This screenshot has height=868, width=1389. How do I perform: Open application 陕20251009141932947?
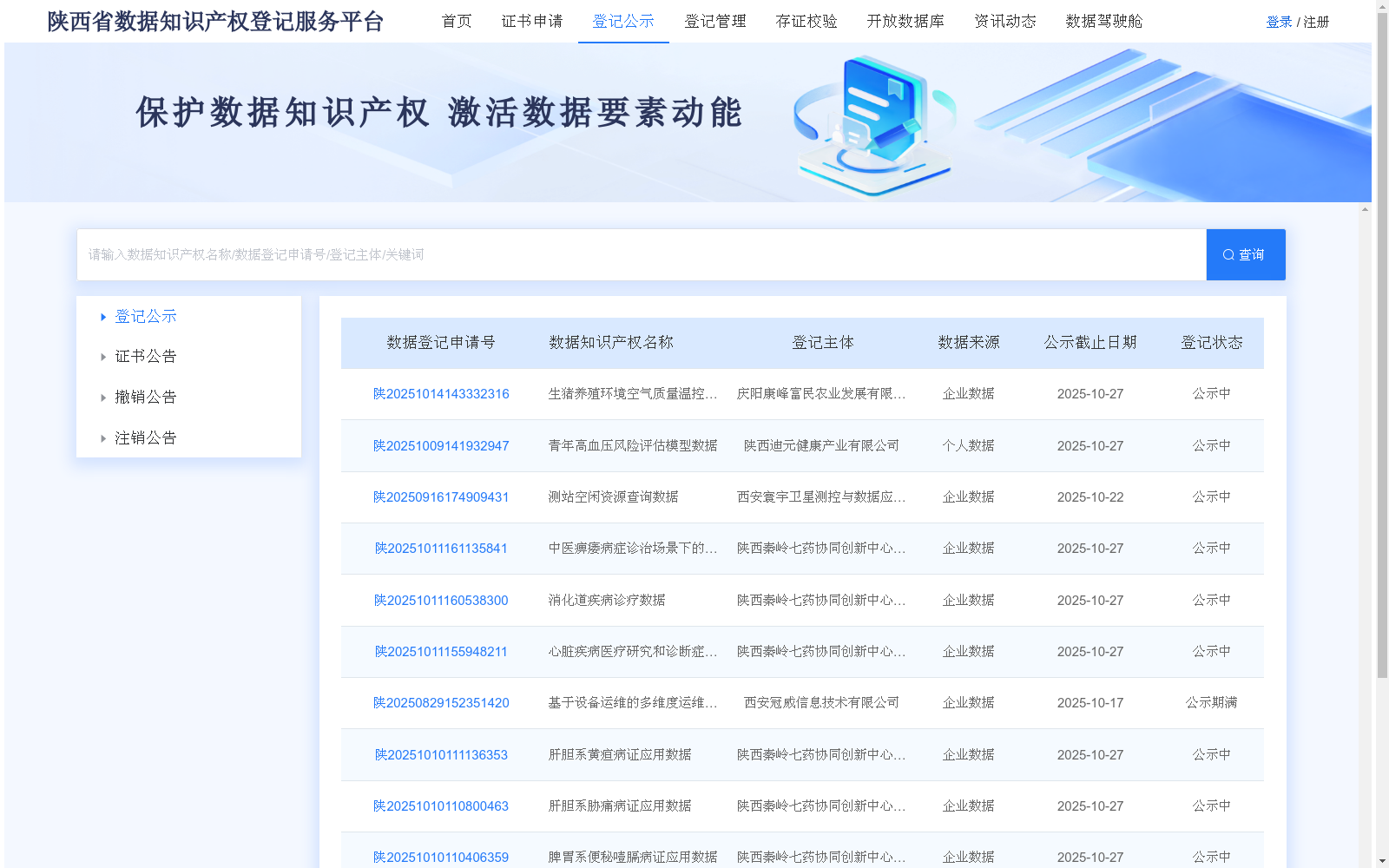[441, 446]
